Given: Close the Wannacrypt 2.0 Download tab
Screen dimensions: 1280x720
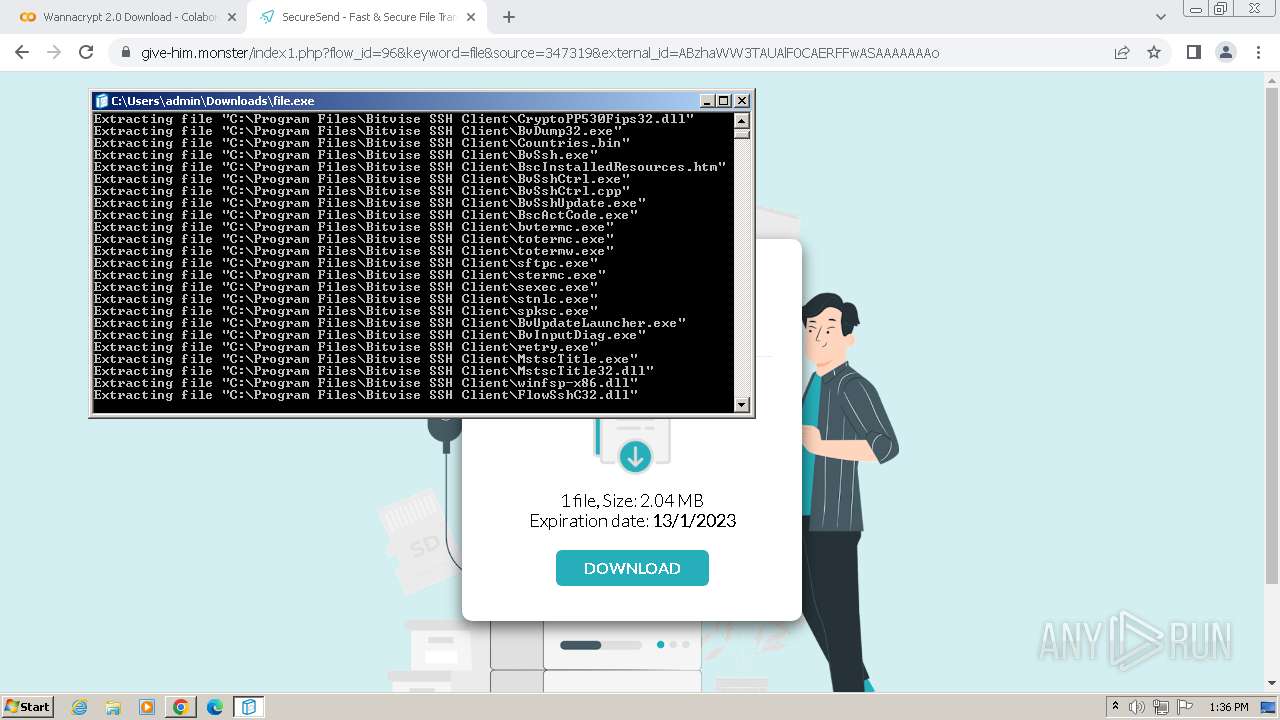Looking at the screenshot, I should 231,17.
